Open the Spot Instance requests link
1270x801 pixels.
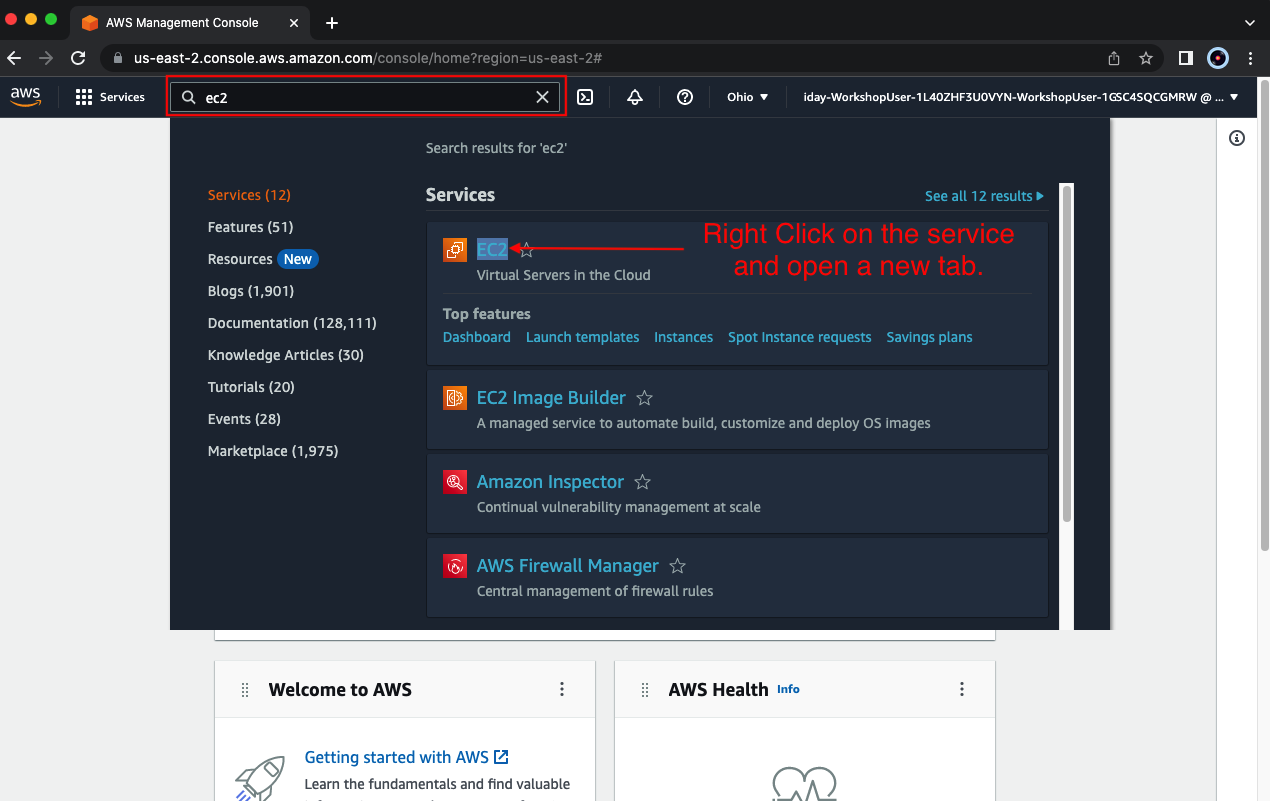799,337
